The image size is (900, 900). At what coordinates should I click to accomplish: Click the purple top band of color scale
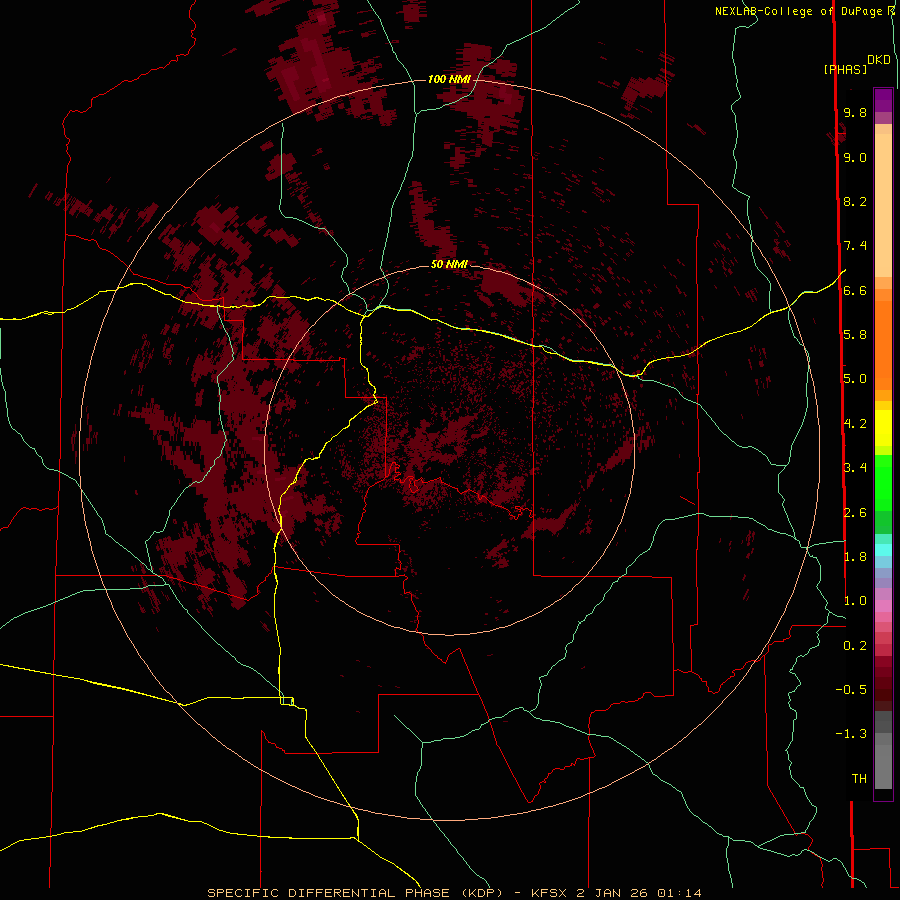pos(883,100)
